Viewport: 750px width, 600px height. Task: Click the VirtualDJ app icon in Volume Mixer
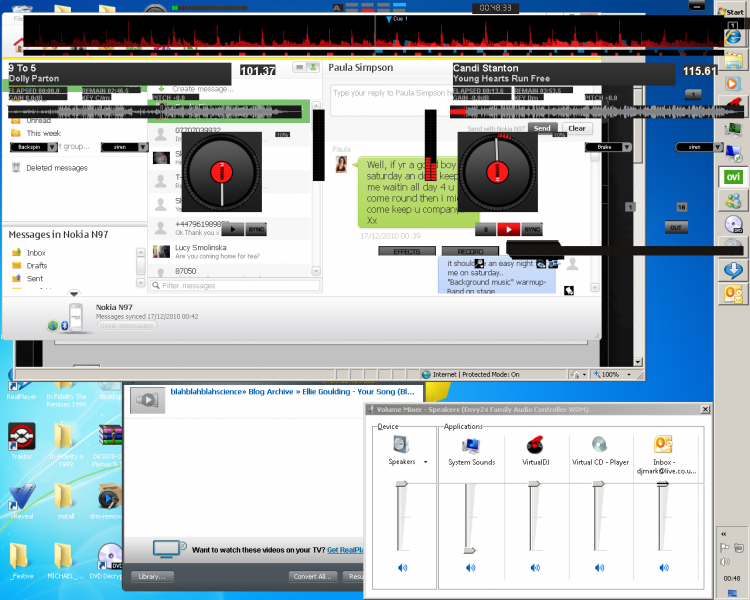535,444
